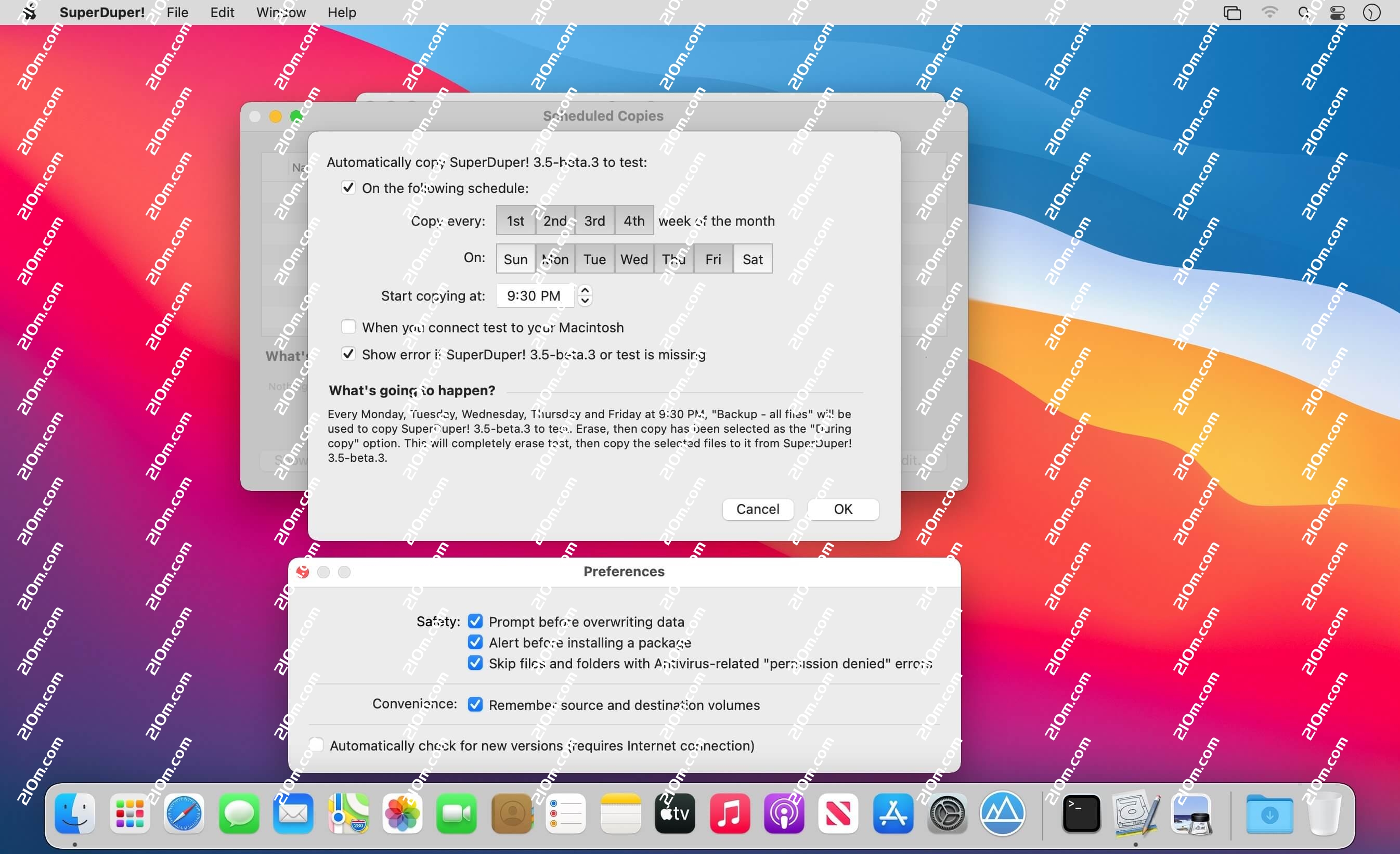Uncheck 'On the following schedule' checkbox
This screenshot has height=854, width=1400.
pyautogui.click(x=348, y=188)
